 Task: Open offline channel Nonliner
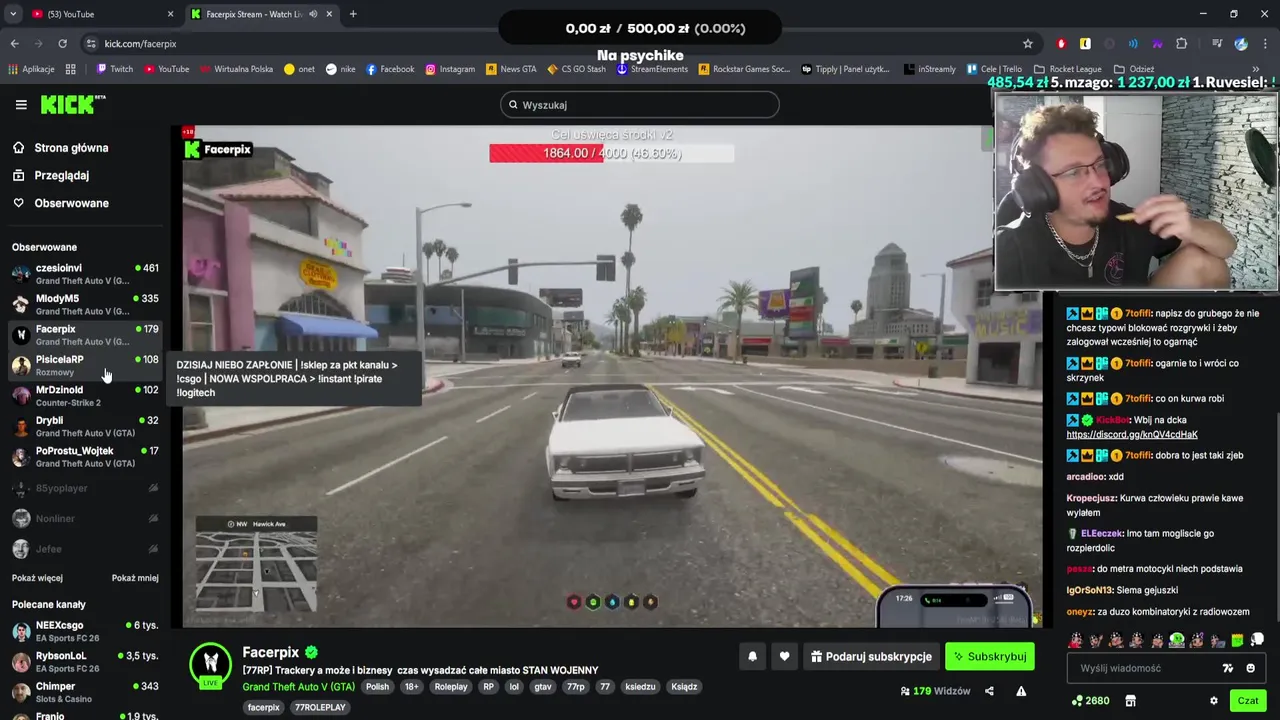[x=85, y=518]
